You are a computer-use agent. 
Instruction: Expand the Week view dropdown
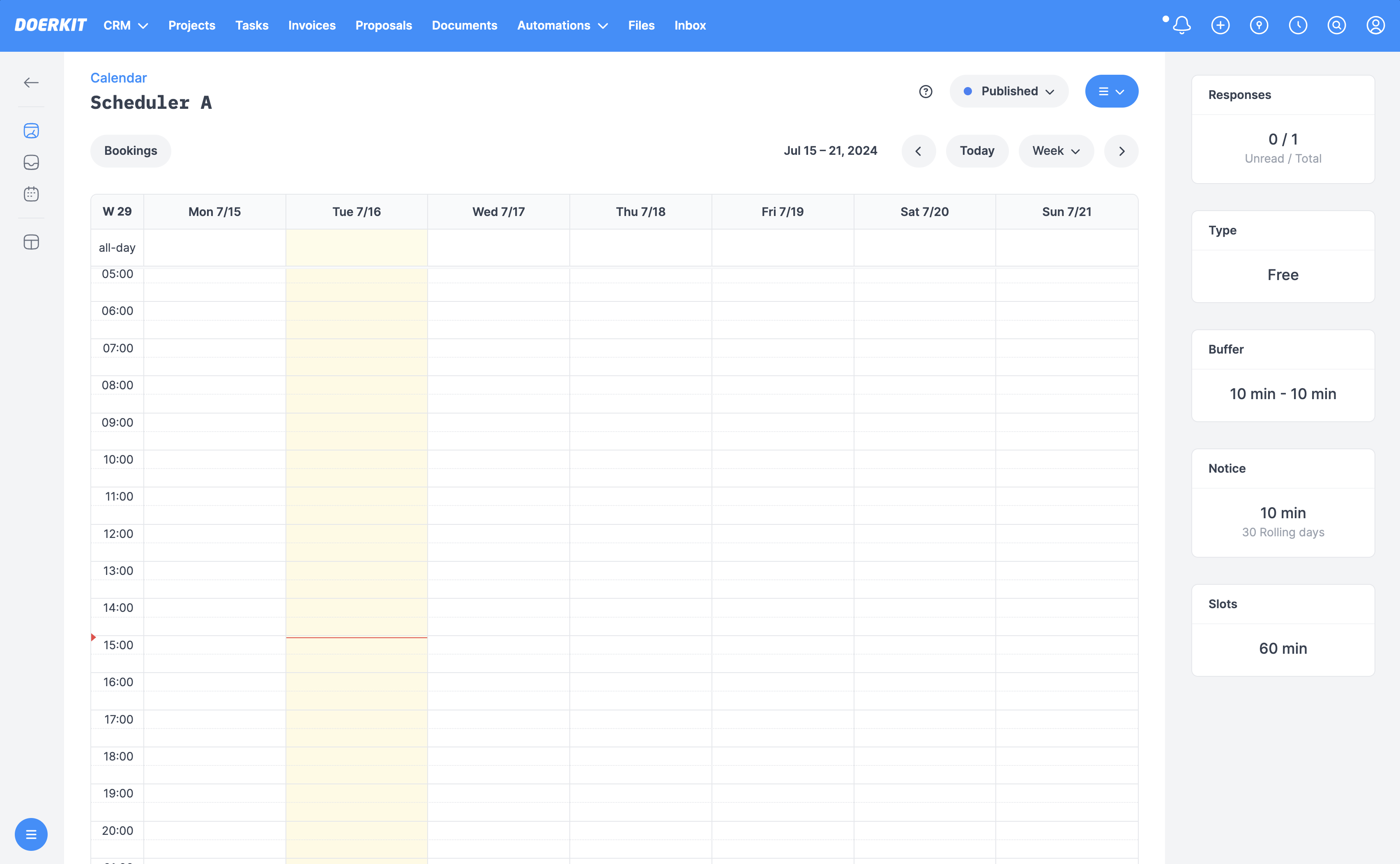(x=1055, y=151)
